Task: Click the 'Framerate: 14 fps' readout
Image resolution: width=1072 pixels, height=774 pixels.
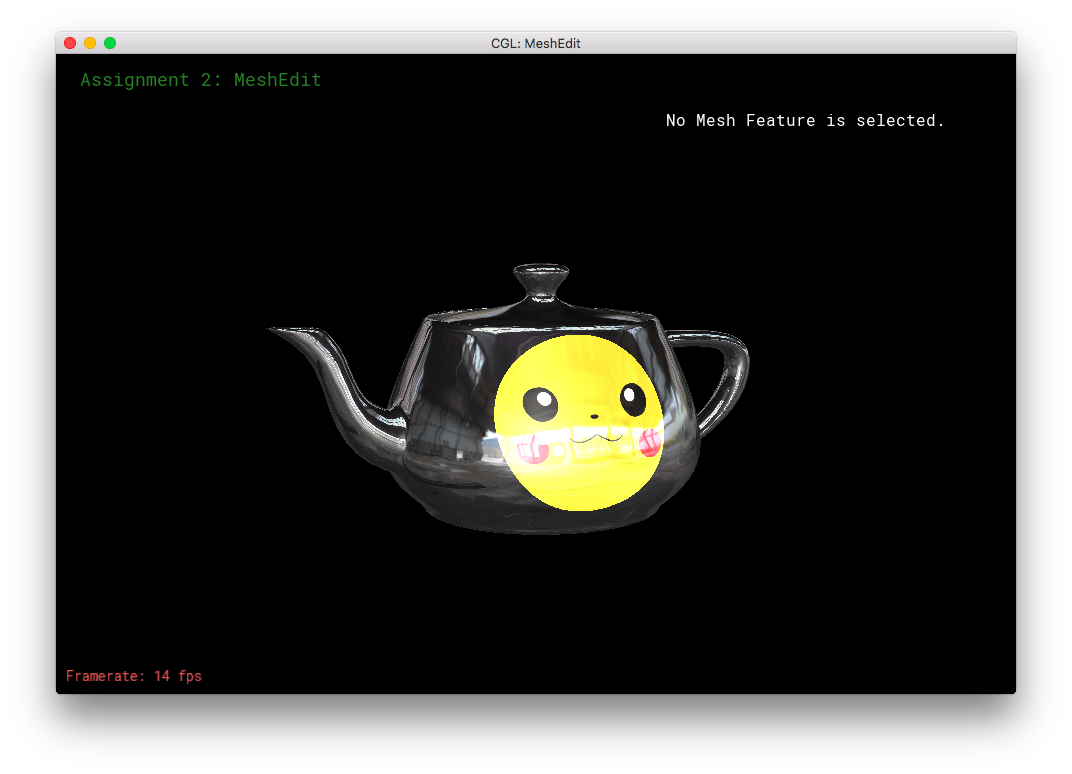Action: point(134,676)
